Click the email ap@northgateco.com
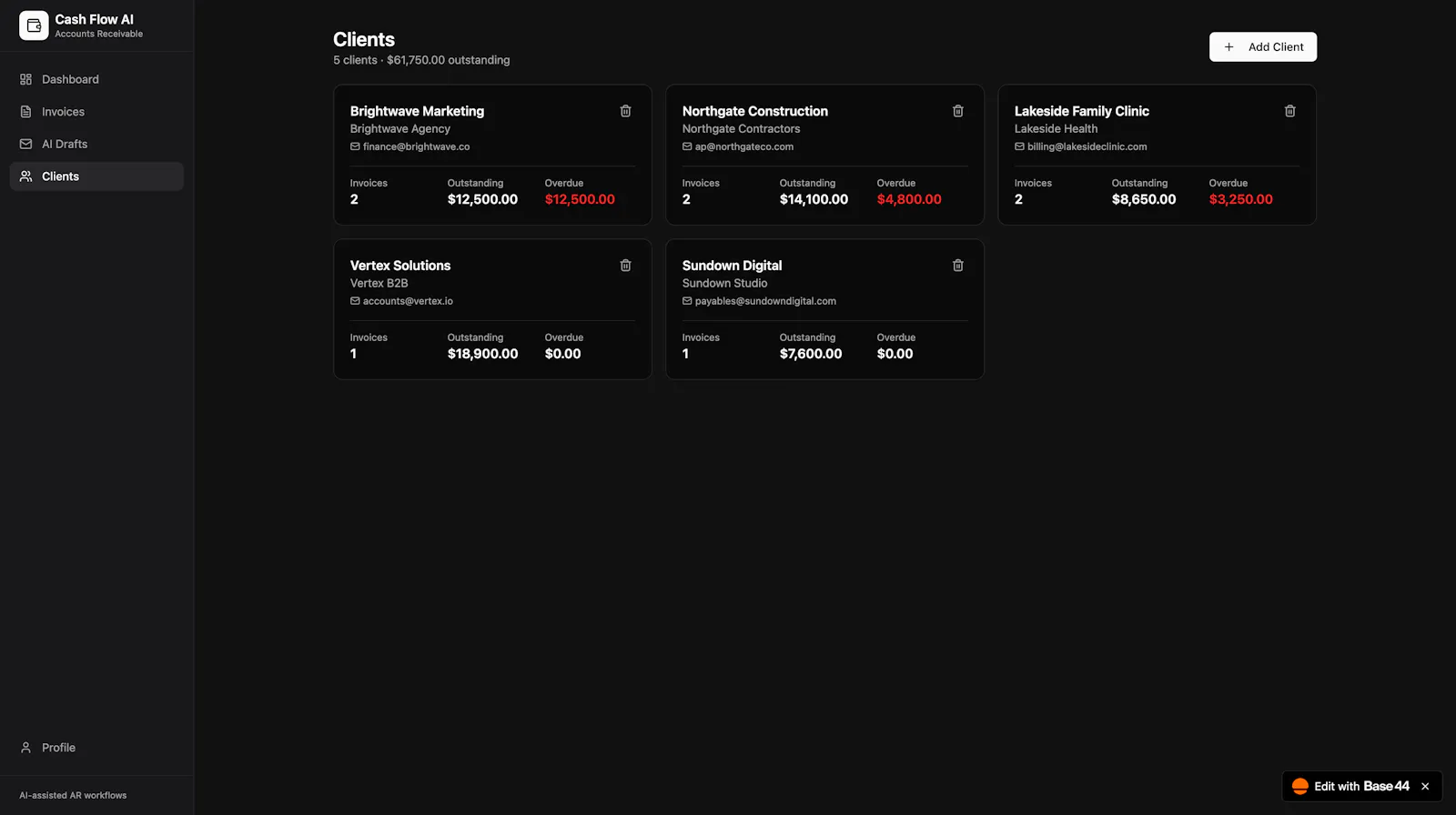 coord(744,146)
